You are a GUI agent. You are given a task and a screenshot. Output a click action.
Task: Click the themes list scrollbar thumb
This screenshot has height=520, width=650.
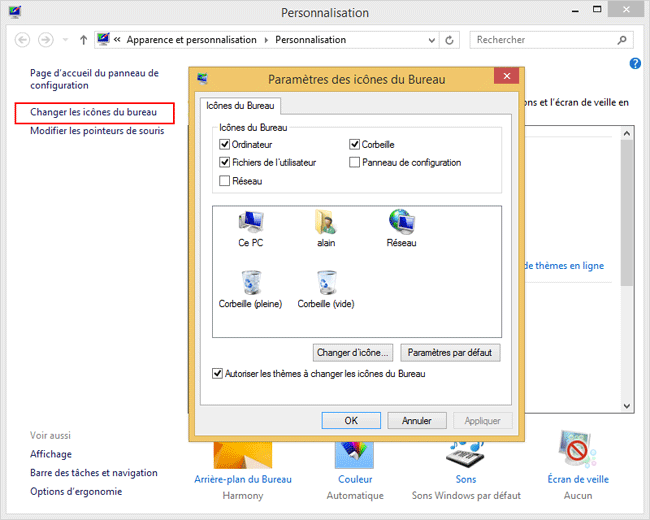pyautogui.click(x=627, y=213)
